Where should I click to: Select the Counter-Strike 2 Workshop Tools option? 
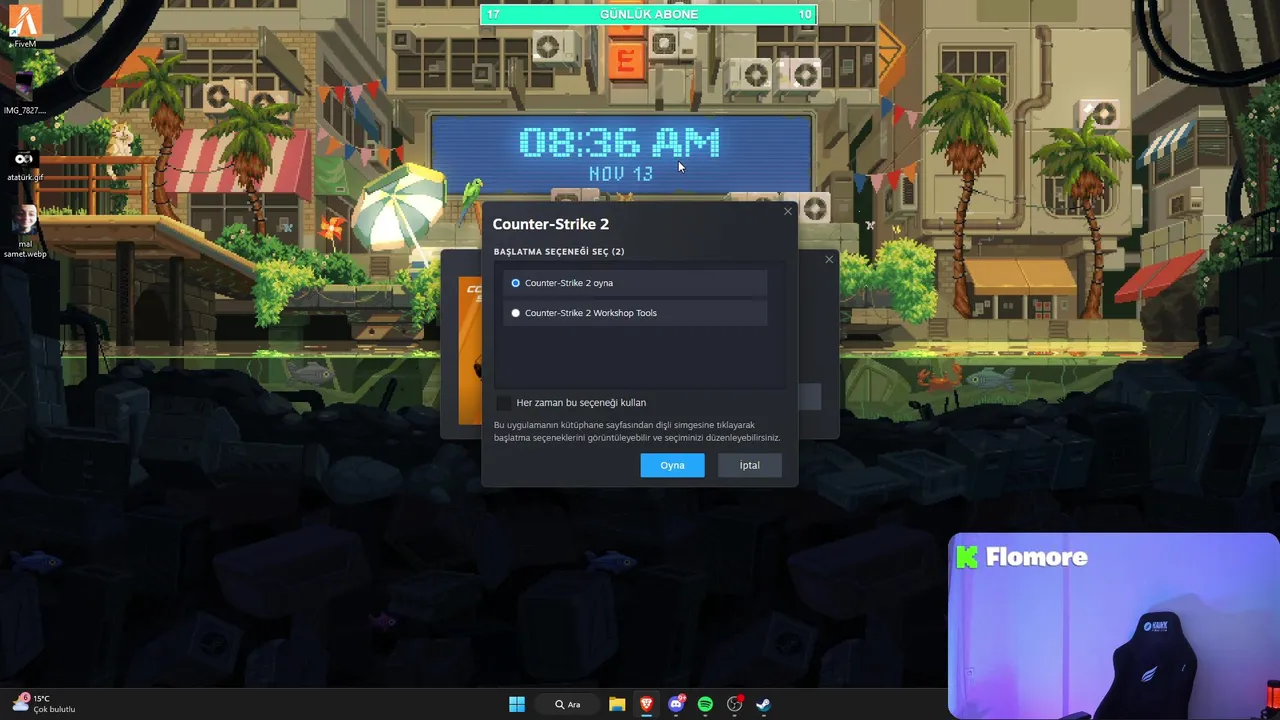[636, 313]
